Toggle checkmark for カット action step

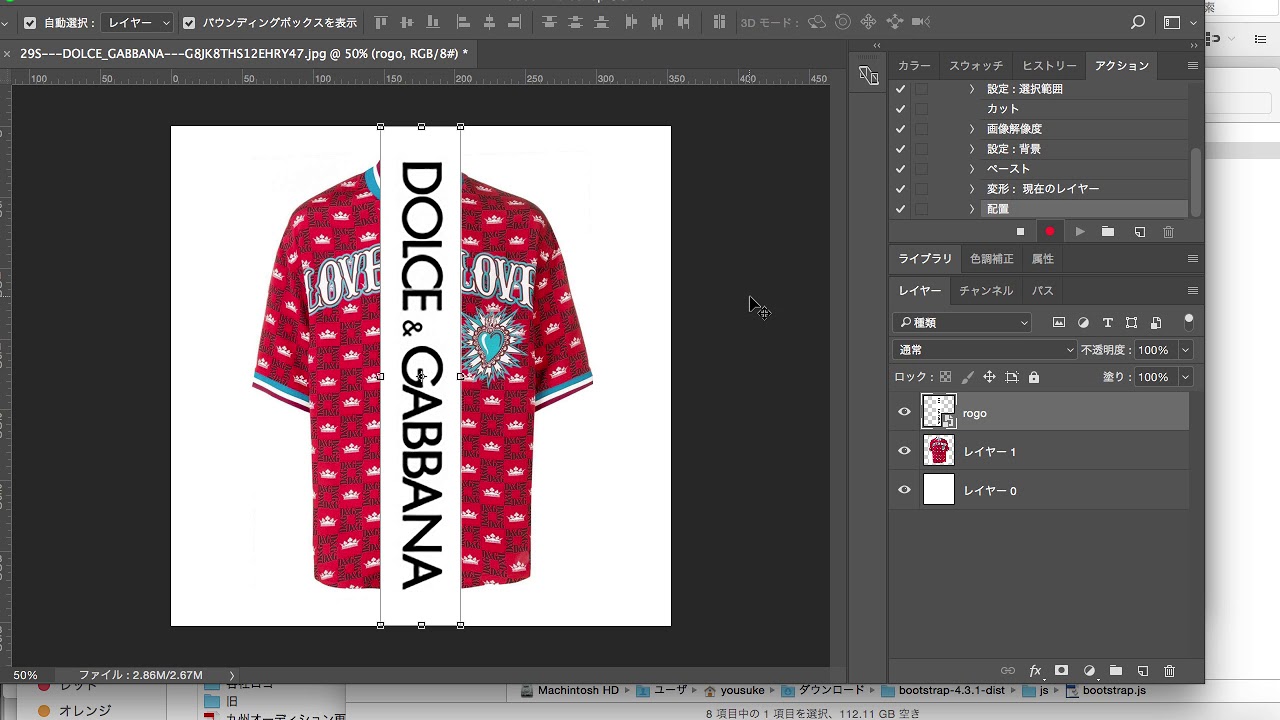pyautogui.click(x=900, y=109)
